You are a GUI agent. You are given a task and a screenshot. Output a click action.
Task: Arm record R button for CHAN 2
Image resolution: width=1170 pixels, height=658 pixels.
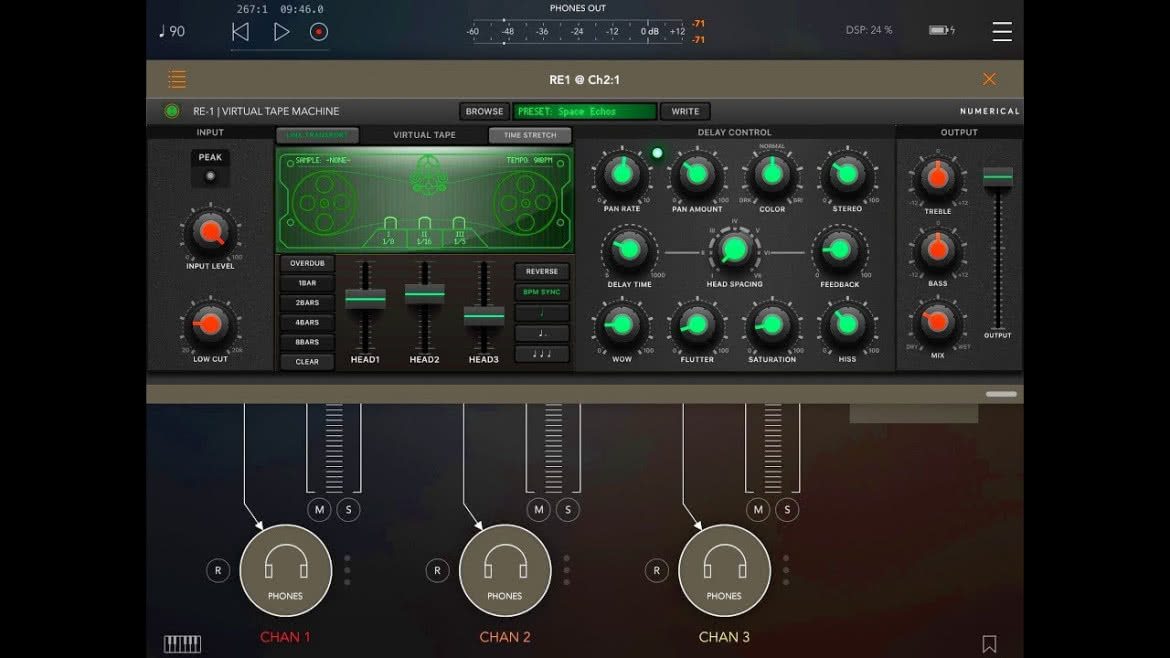coord(437,571)
